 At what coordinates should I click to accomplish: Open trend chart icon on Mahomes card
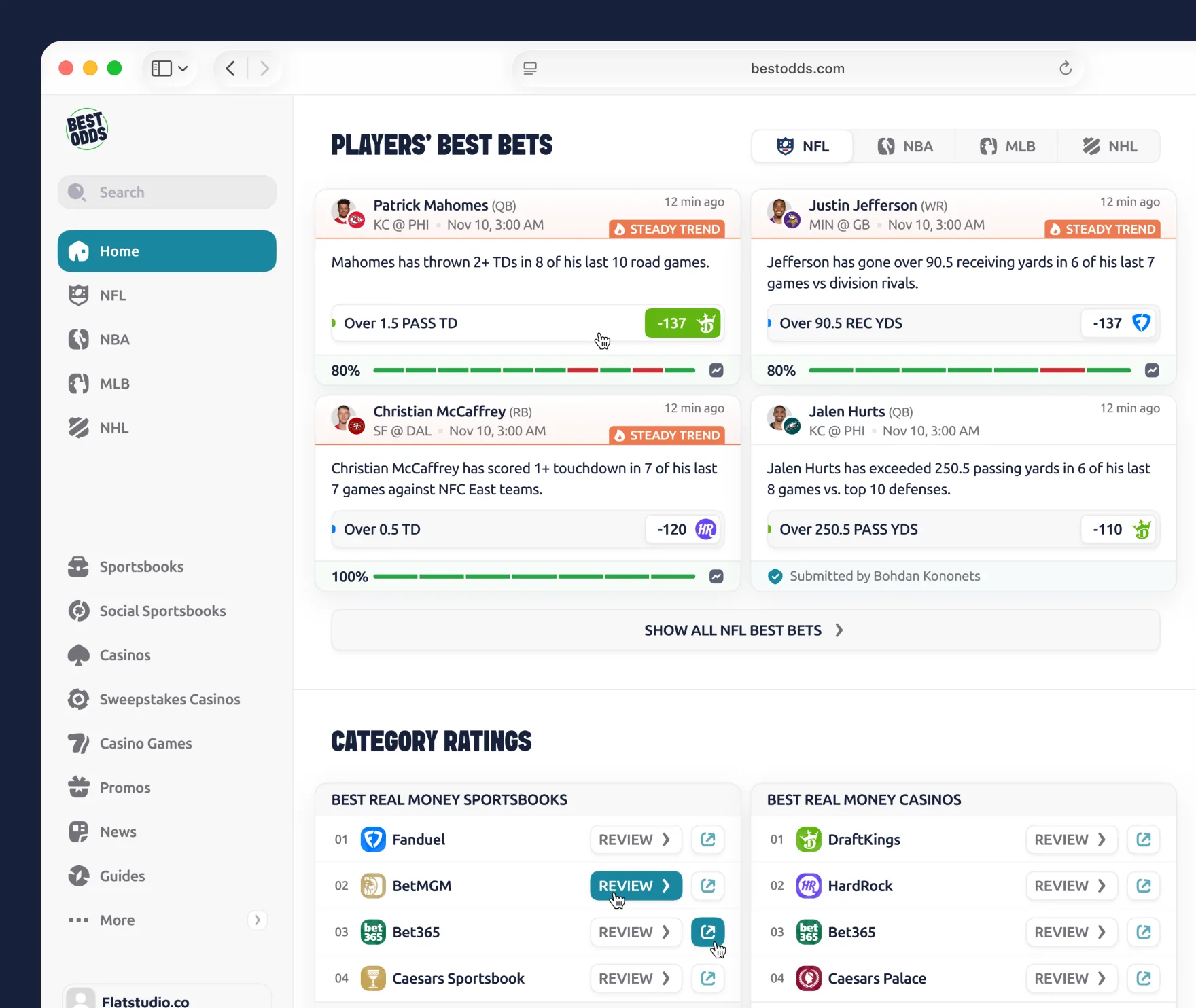click(716, 370)
